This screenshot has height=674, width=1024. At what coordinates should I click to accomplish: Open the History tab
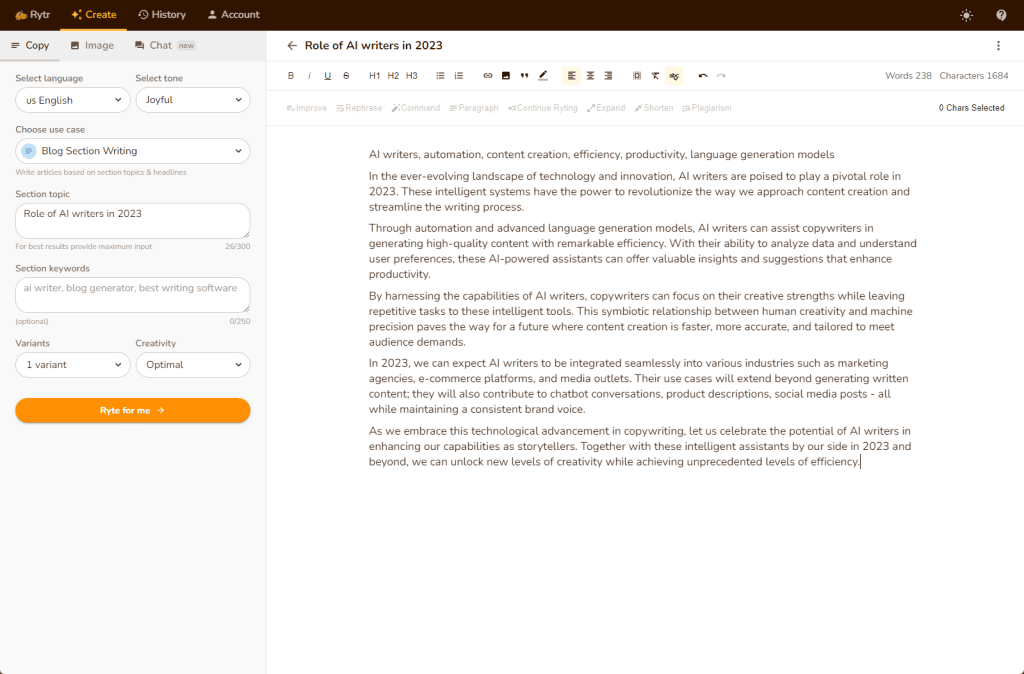(x=162, y=15)
